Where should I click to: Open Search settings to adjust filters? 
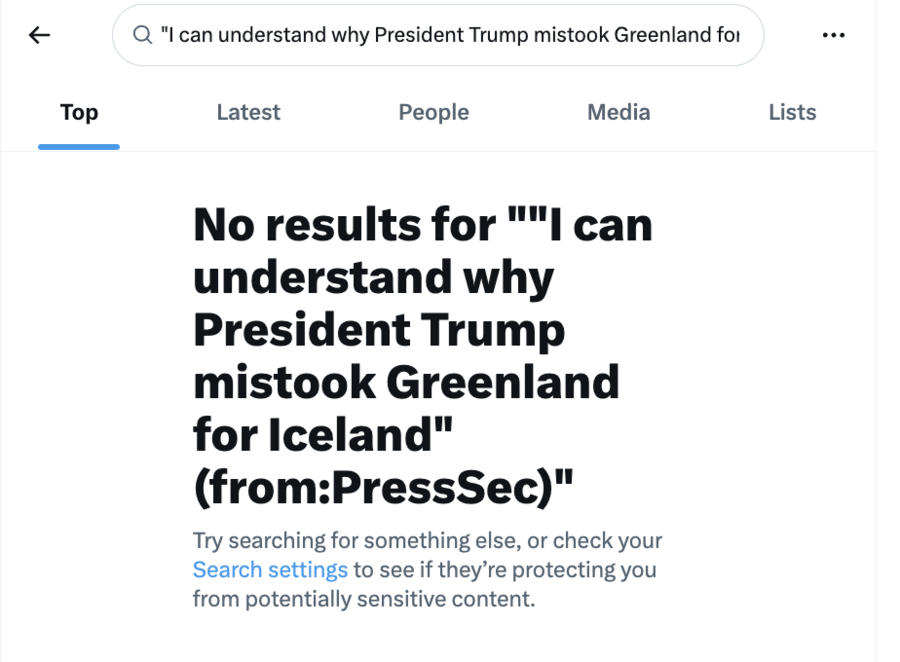(x=270, y=569)
